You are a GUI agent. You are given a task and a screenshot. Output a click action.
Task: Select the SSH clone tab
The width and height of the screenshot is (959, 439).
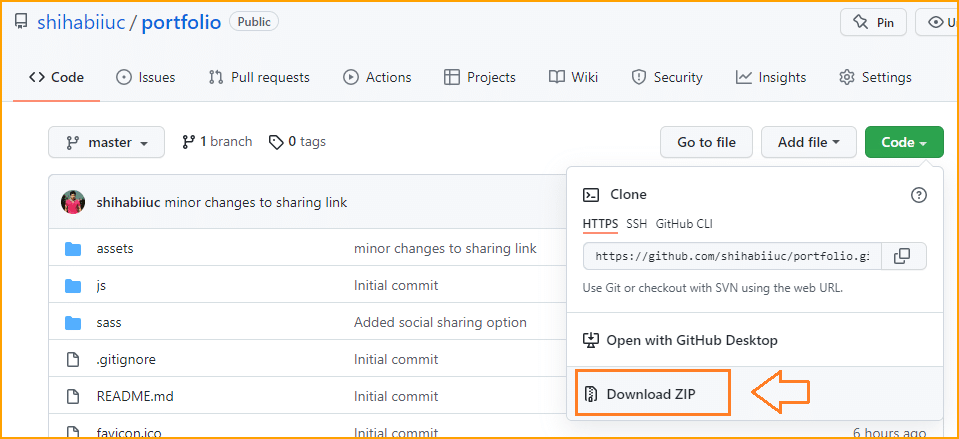[x=637, y=224]
